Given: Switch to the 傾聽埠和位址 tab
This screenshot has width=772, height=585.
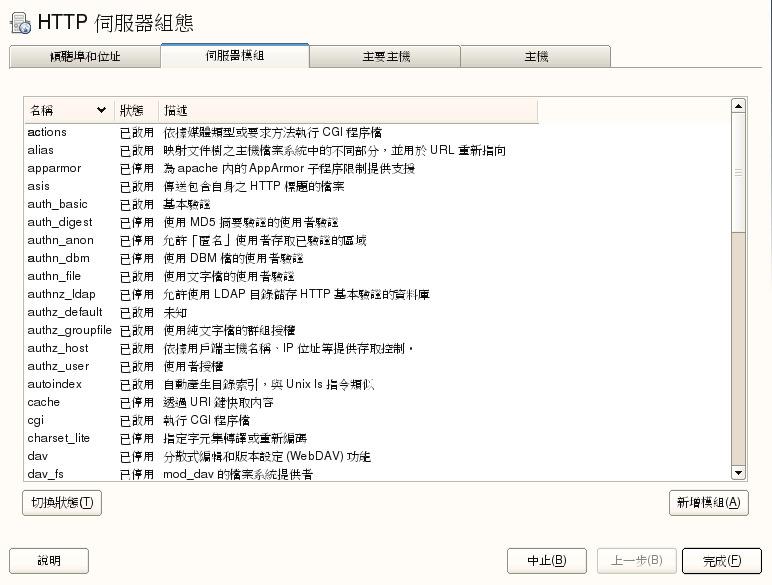Looking at the screenshot, I should [84, 57].
